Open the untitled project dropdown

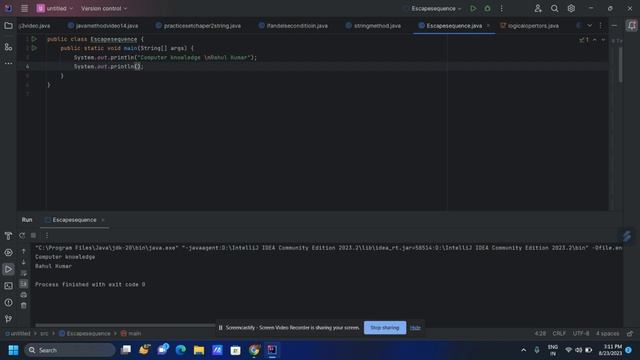point(55,8)
